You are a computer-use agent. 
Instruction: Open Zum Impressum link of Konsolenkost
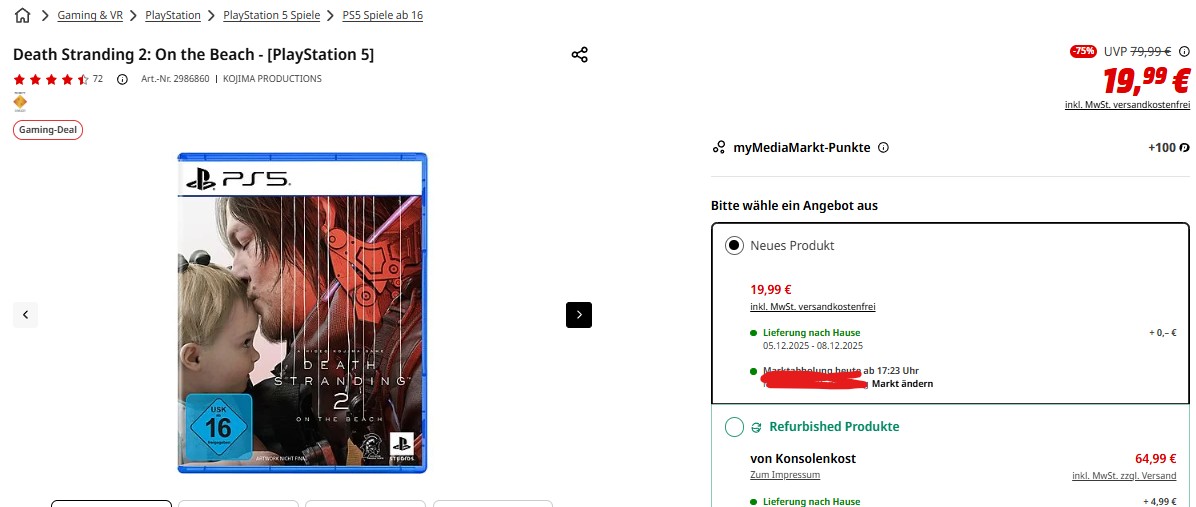click(x=785, y=475)
